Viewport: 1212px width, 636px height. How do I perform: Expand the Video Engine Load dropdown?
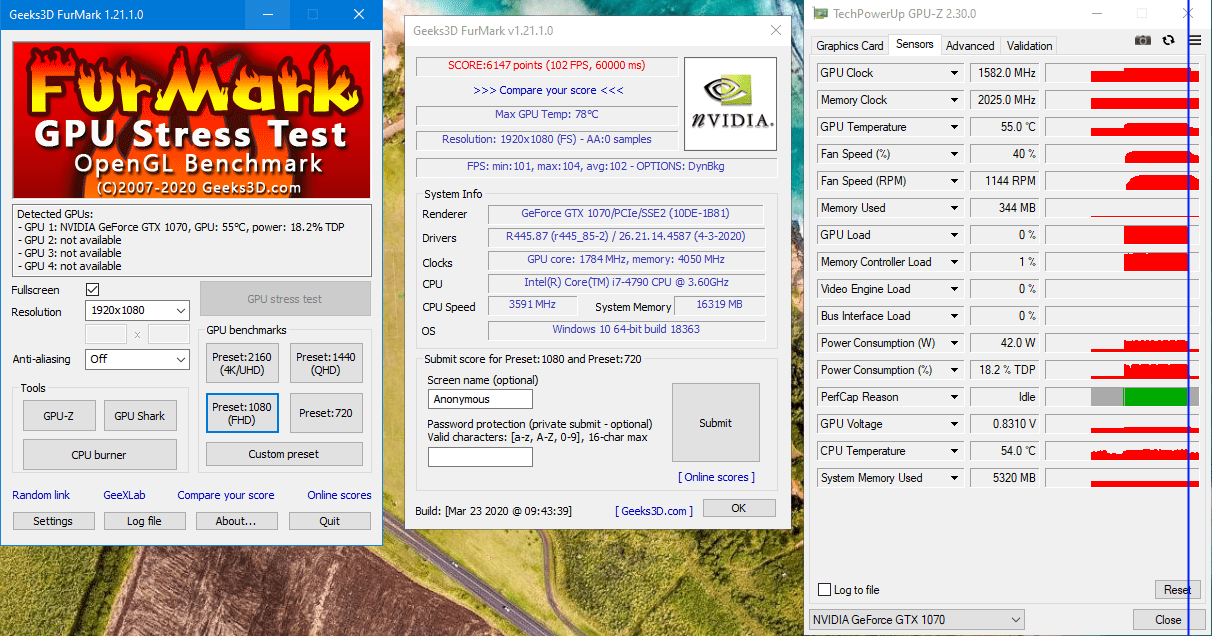coord(954,289)
